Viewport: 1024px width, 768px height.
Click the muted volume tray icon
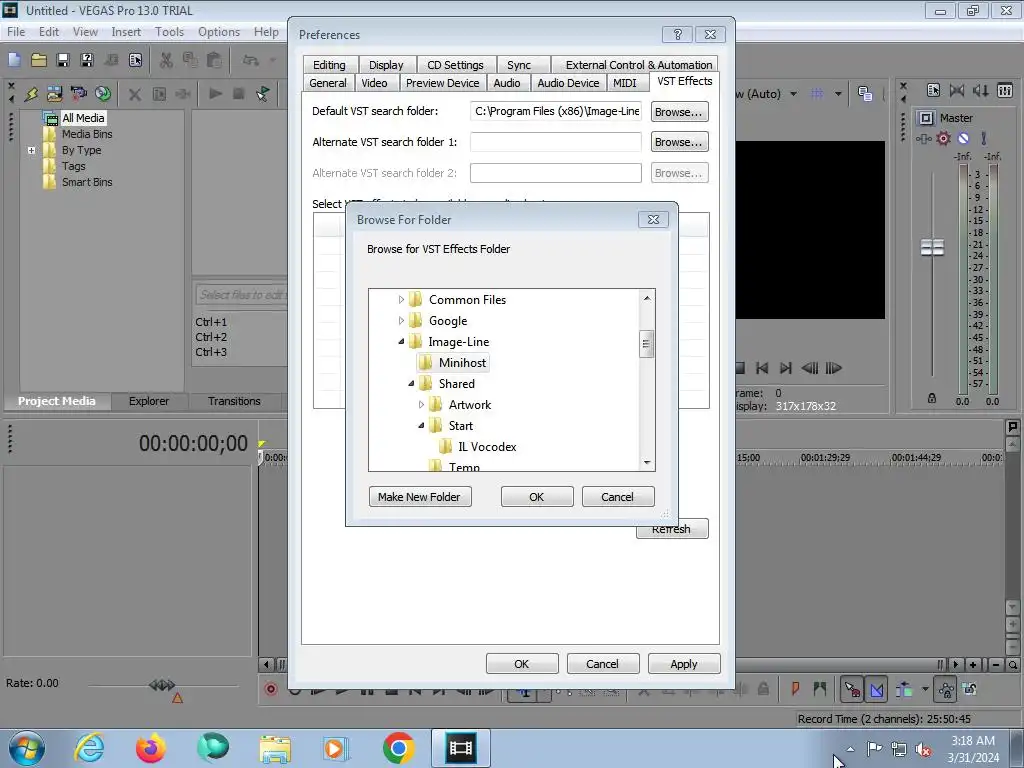coord(923,749)
